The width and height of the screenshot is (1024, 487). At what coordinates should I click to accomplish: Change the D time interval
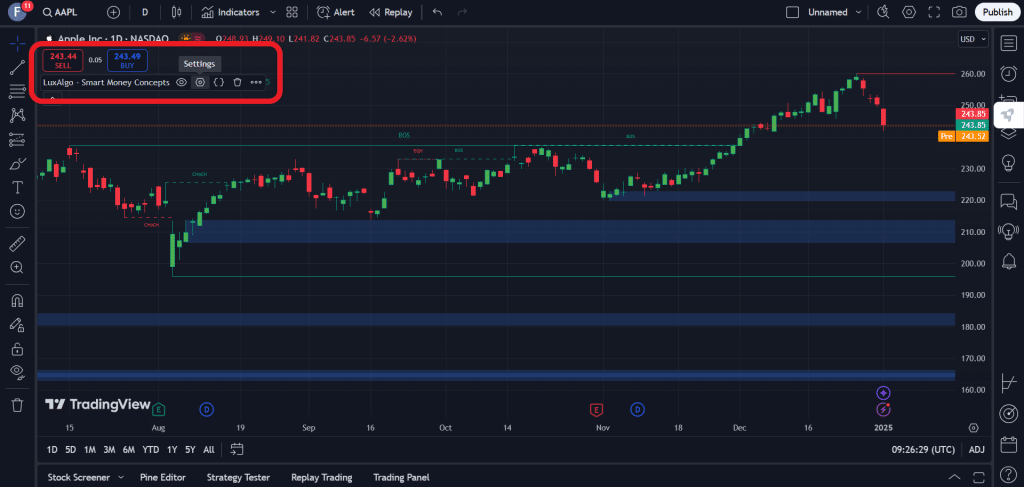(145, 12)
